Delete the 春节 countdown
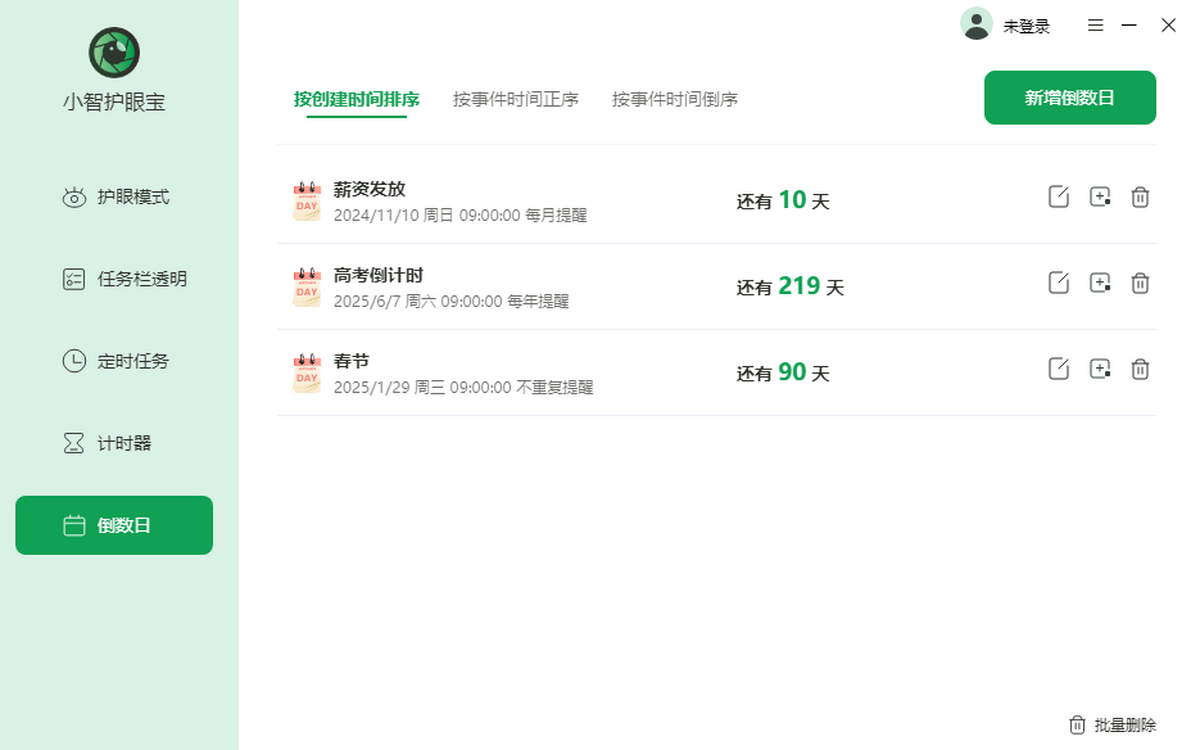The height and width of the screenshot is (750, 1200). pos(1140,369)
